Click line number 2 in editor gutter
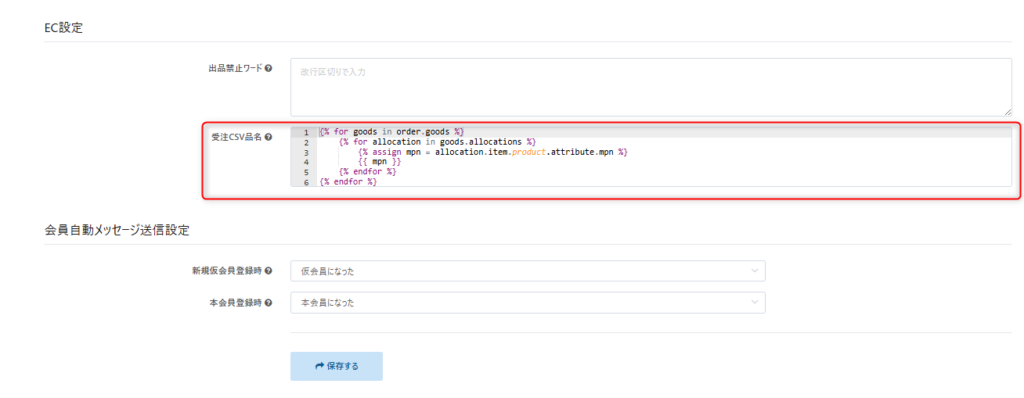The image size is (1024, 398). [306, 142]
